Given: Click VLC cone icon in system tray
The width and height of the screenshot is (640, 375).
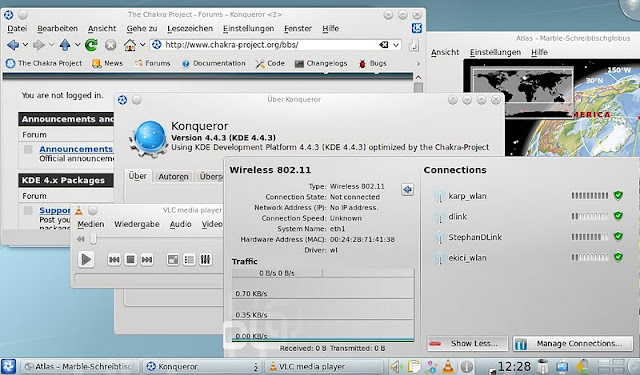Looking at the screenshot, I should [x=448, y=367].
